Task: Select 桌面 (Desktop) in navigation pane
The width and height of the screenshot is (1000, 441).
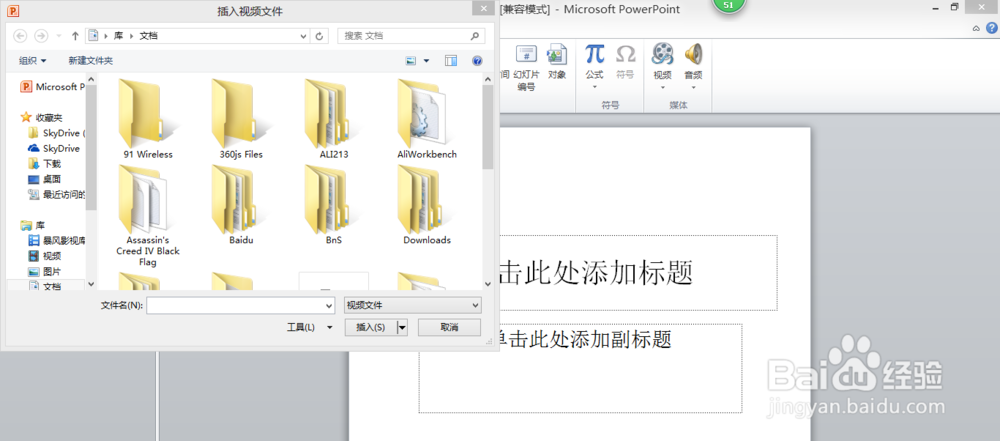Action: point(45,179)
